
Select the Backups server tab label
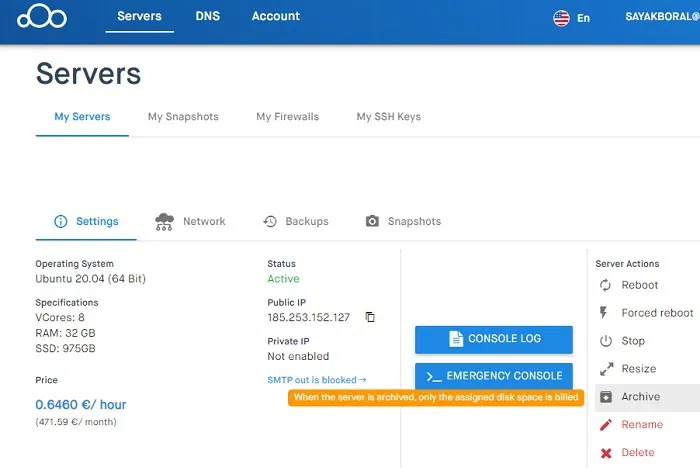point(307,221)
